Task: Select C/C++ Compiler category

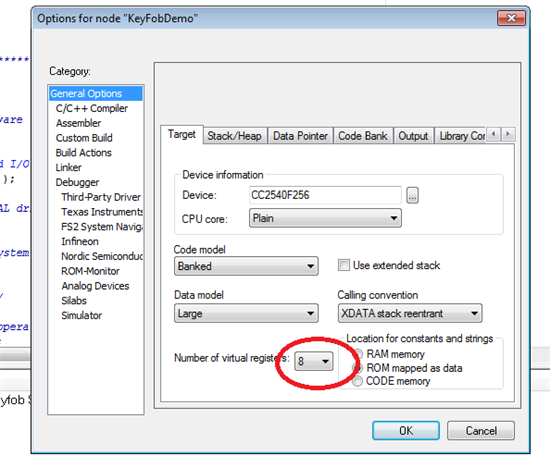Action: pos(92,108)
